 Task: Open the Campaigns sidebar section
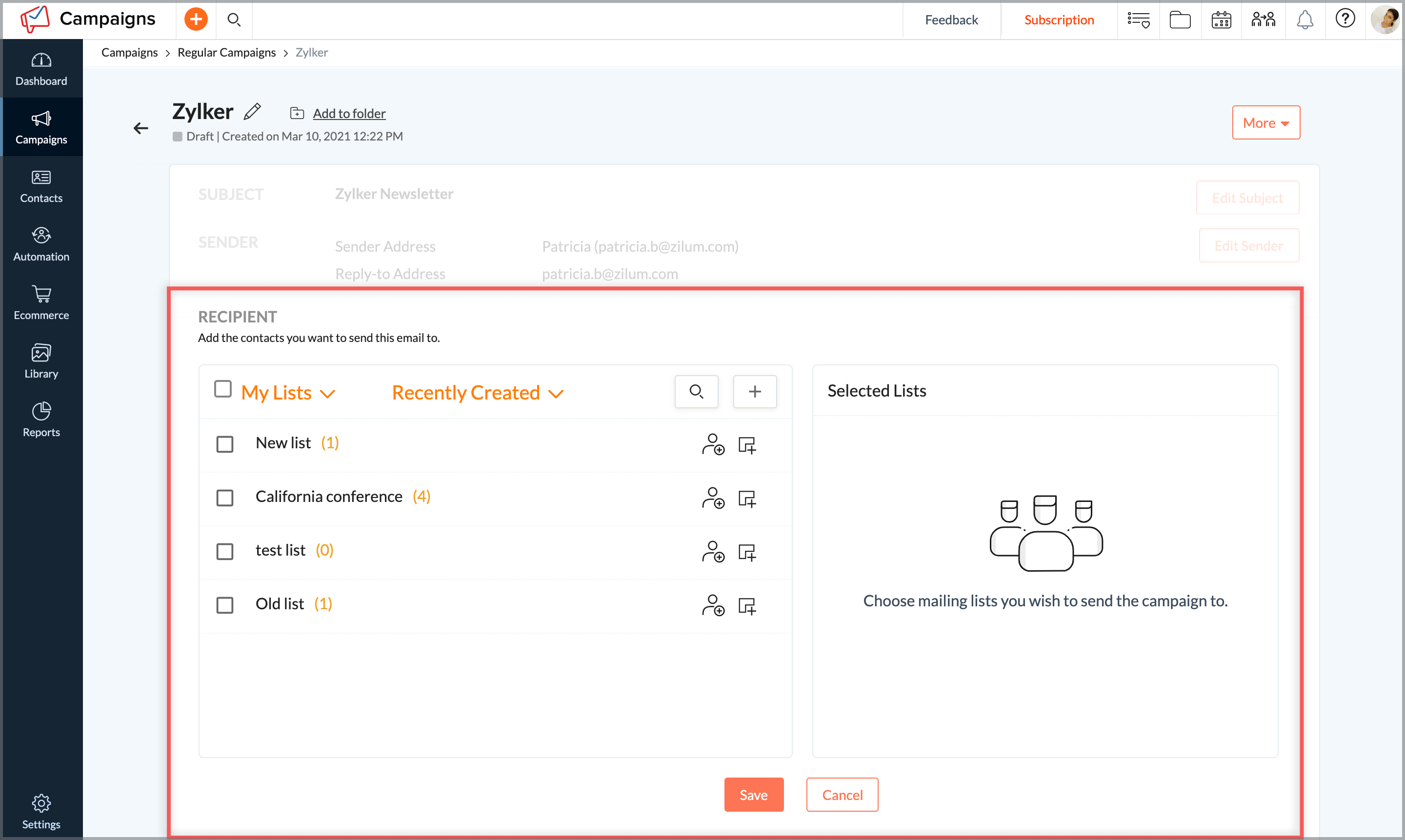pyautogui.click(x=41, y=127)
